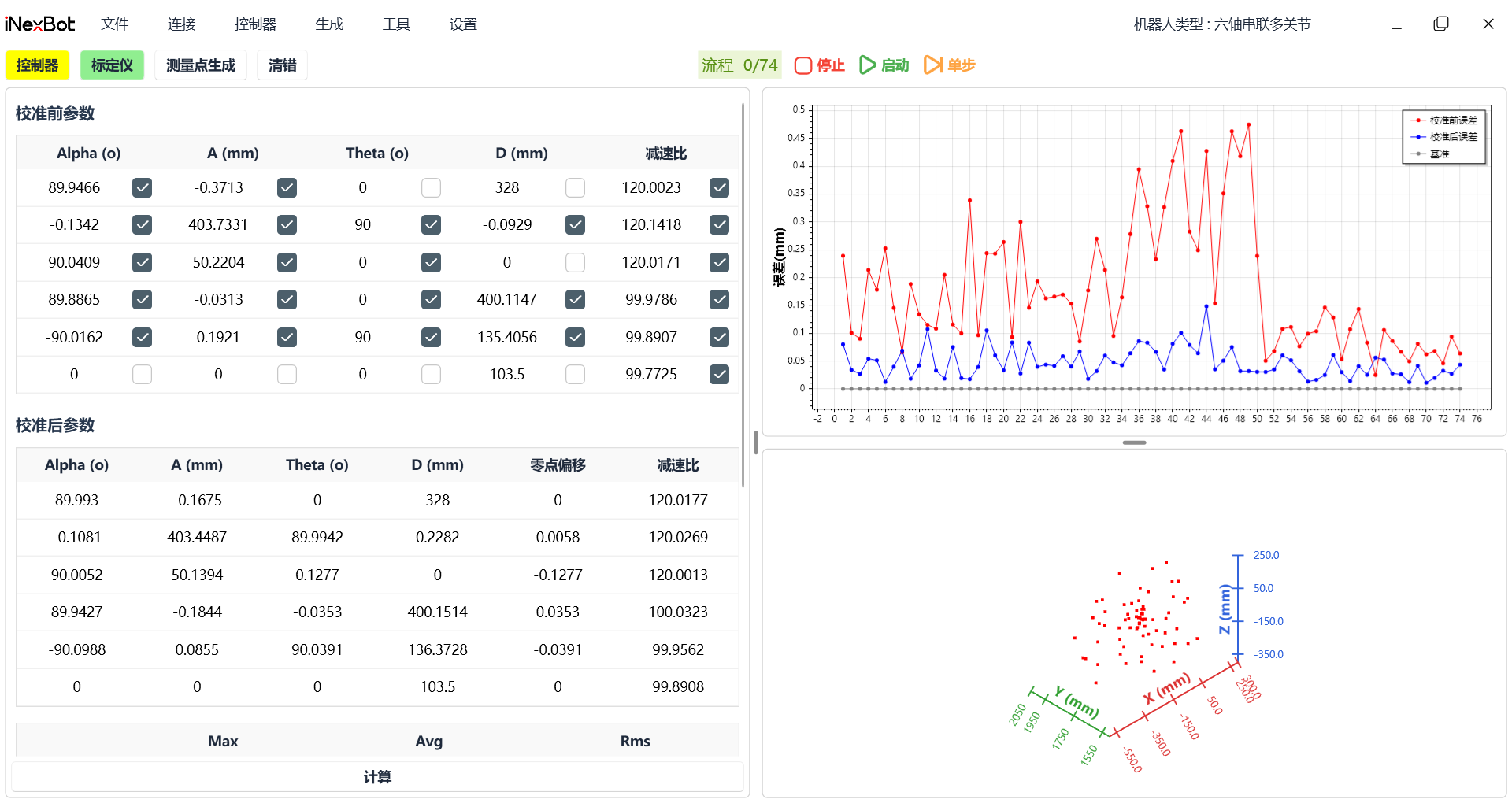The image size is (1512, 803).
Task: Click the cell 403.4487 in 校准后参数
Action: [197, 538]
